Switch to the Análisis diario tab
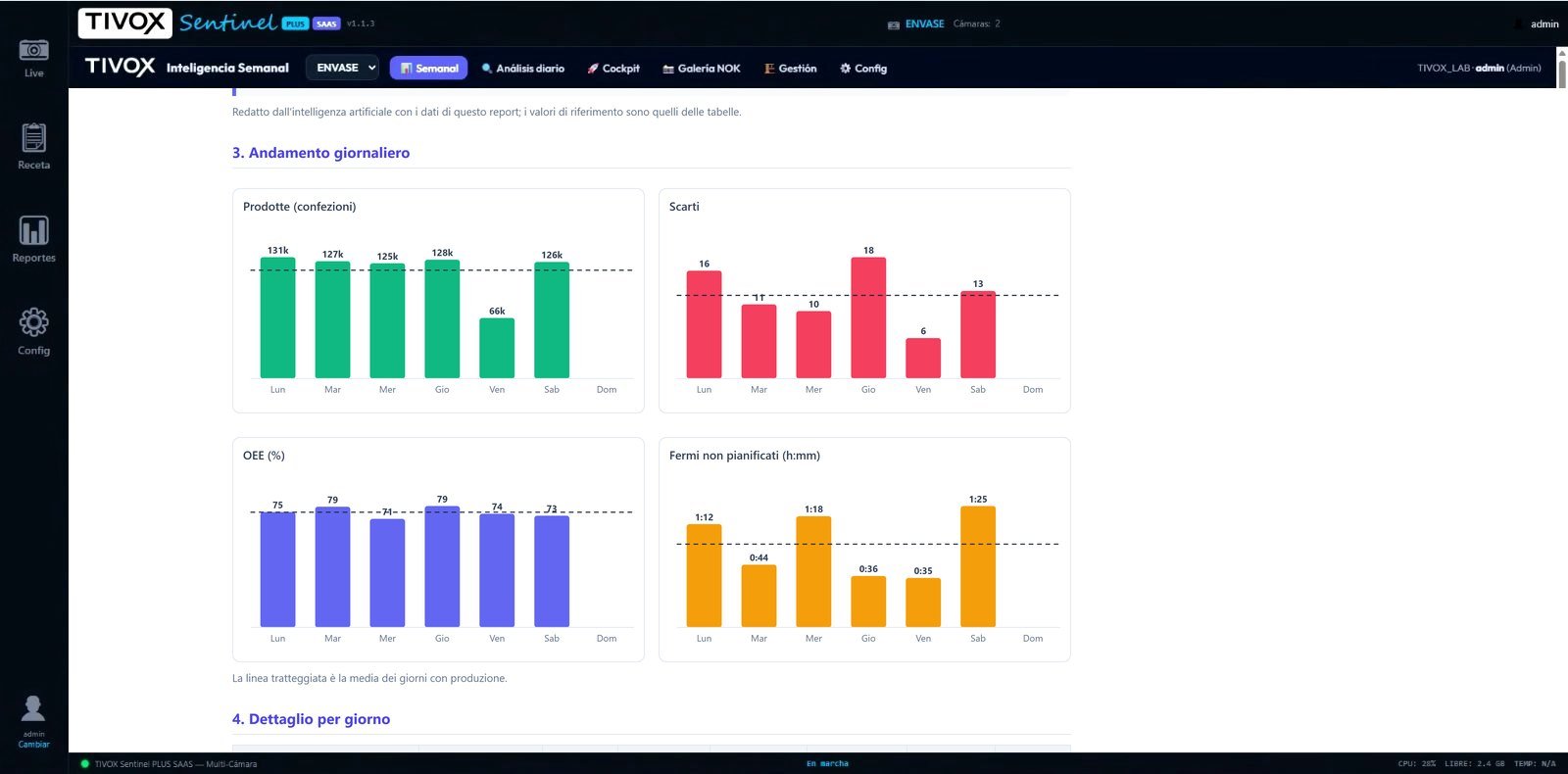 pos(522,69)
